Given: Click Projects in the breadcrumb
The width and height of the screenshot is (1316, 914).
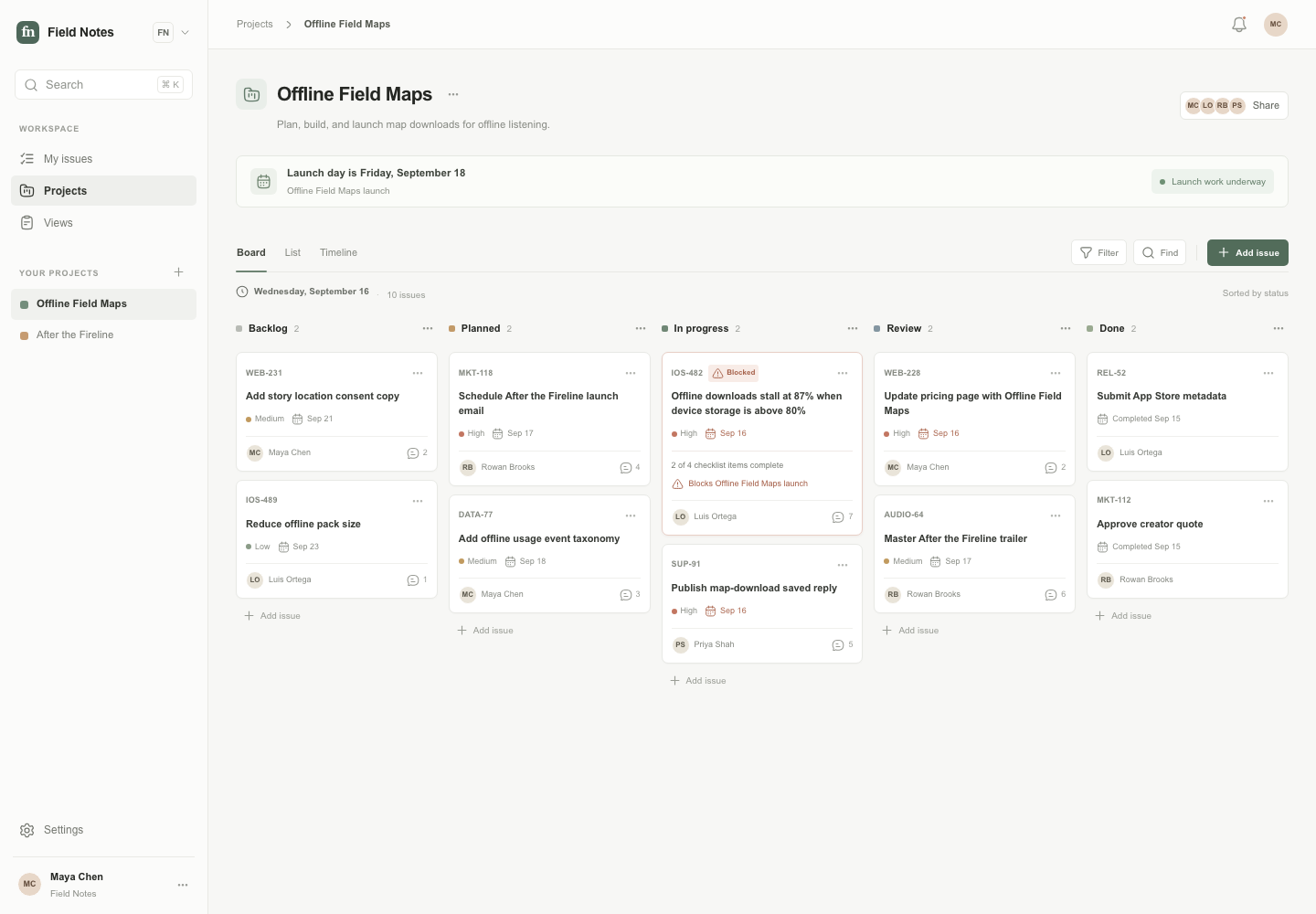Looking at the screenshot, I should coord(255,25).
